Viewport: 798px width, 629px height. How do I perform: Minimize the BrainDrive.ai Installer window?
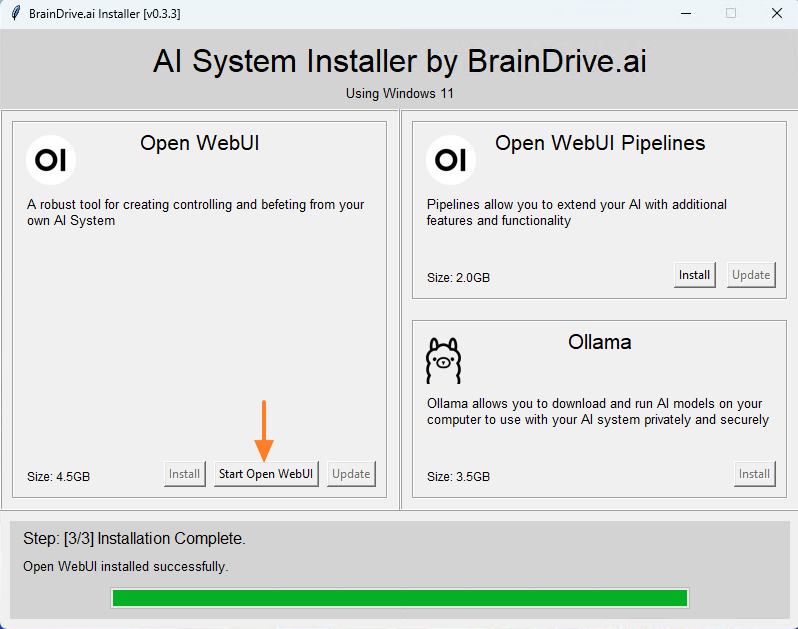(x=686, y=13)
